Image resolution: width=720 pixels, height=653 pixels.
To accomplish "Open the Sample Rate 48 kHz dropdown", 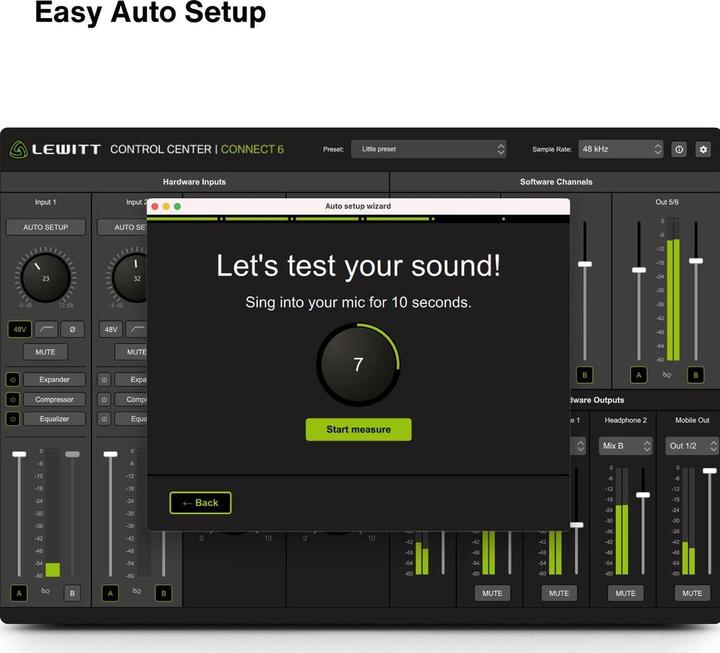I will (621, 149).
